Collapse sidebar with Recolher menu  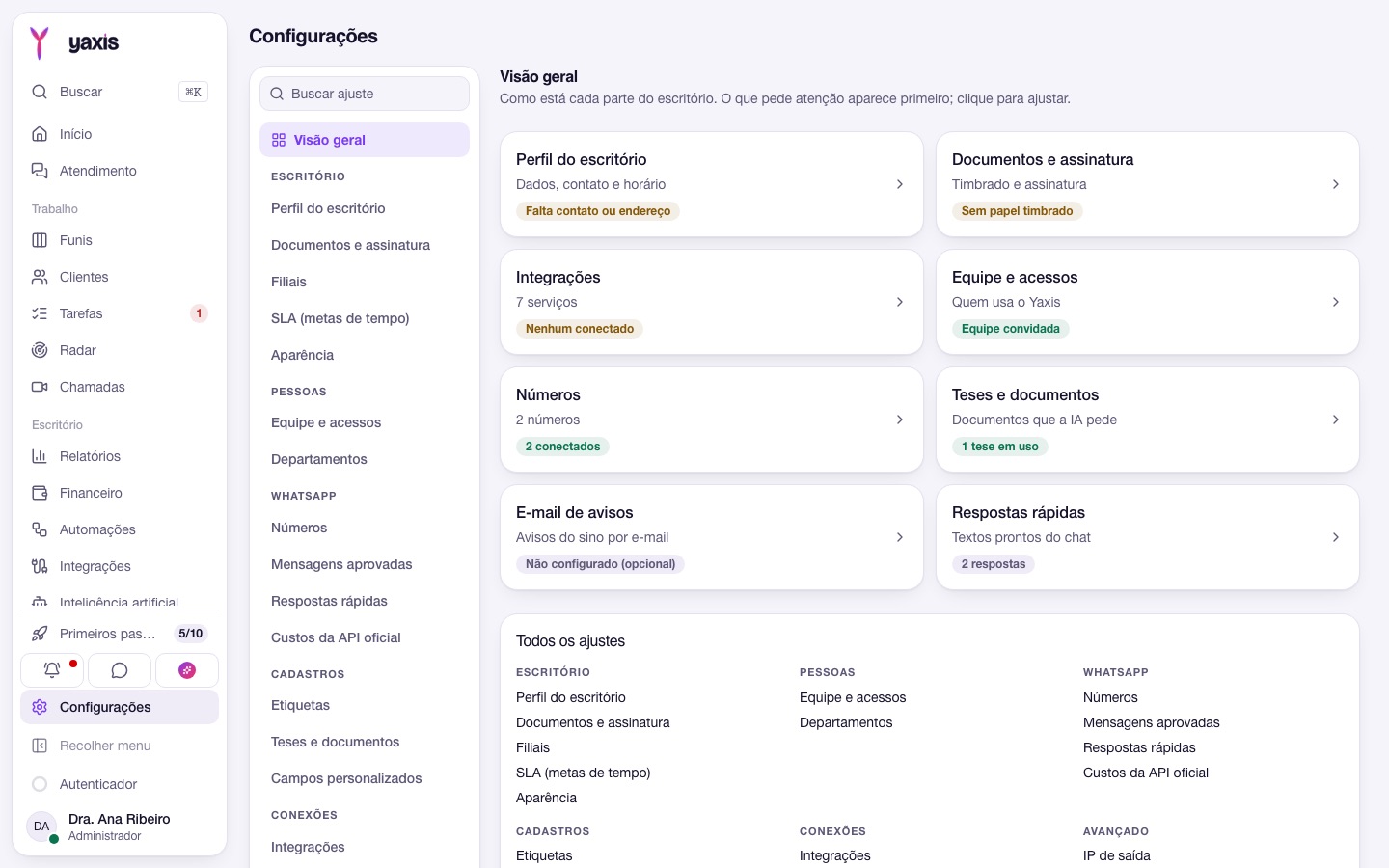click(x=120, y=746)
